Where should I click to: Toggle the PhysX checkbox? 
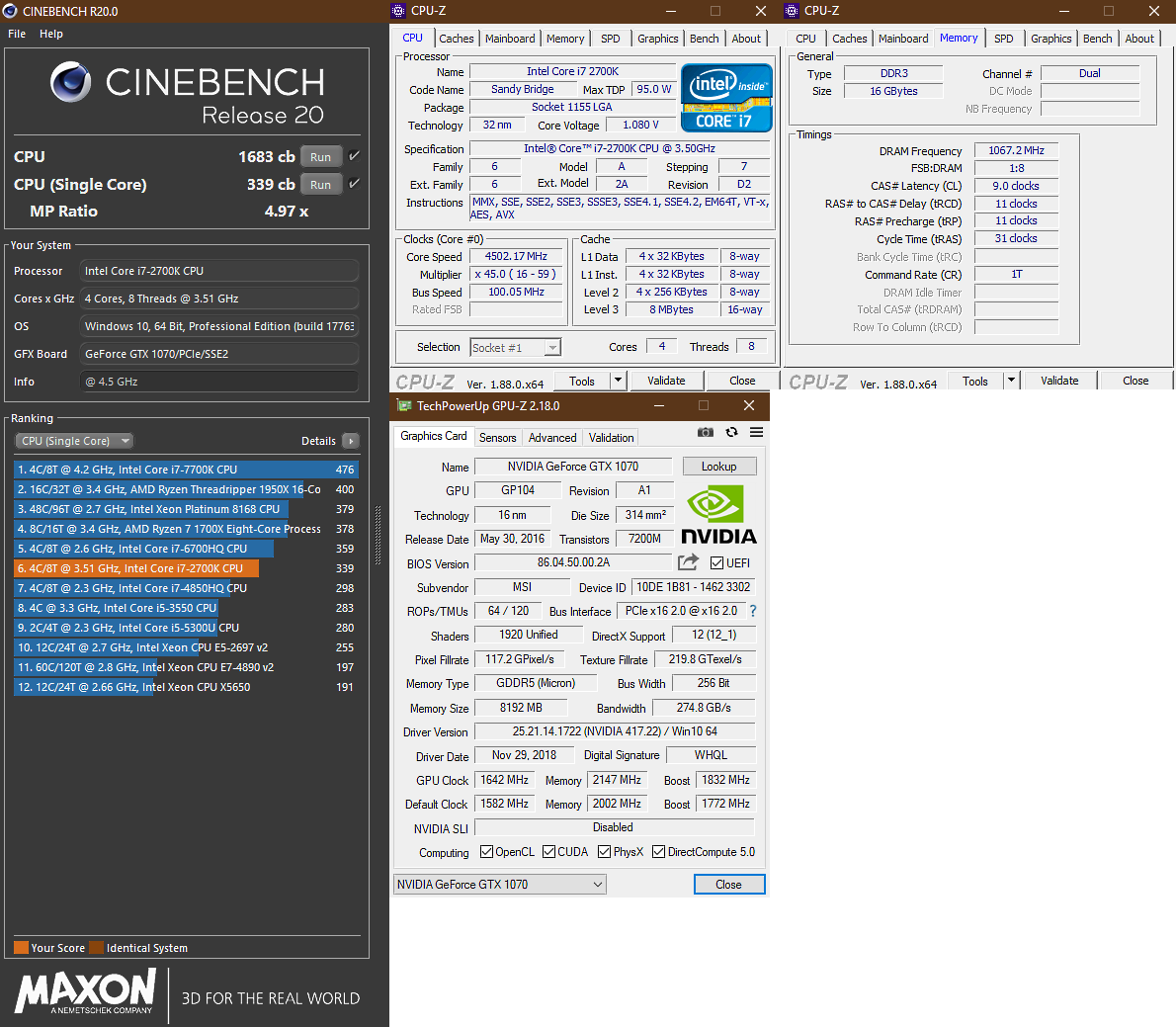[605, 851]
